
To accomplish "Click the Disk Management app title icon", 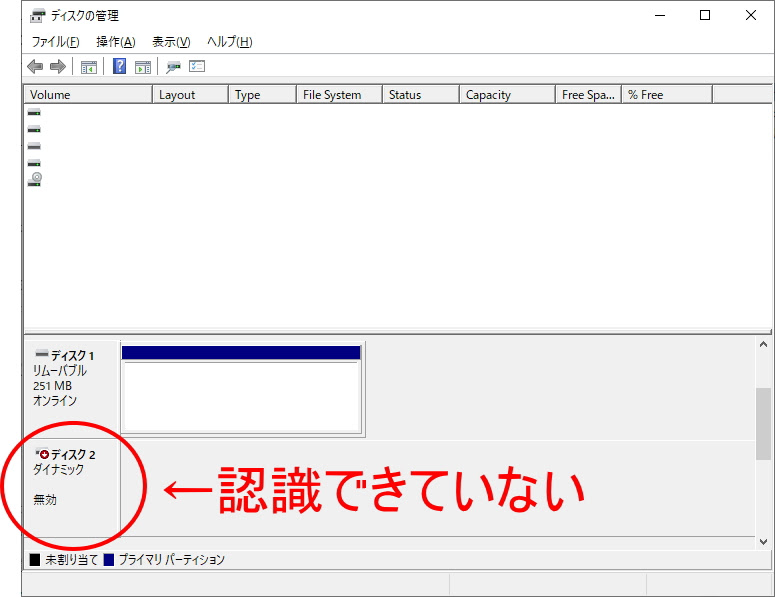I will 38,16.
